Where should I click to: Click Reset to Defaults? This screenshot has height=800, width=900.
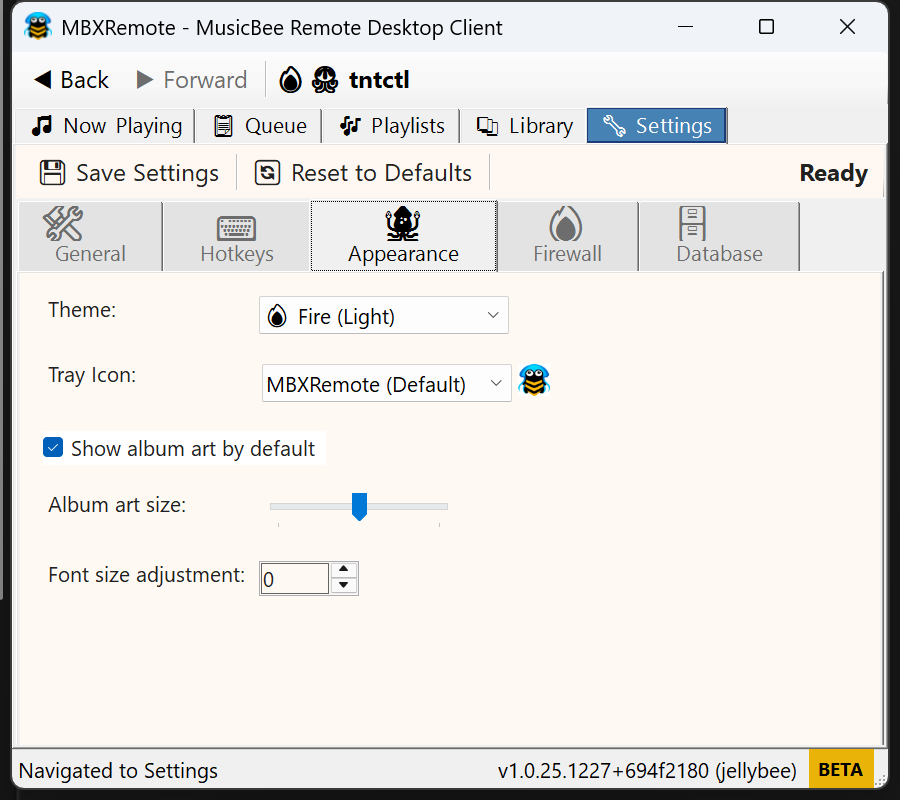point(363,173)
